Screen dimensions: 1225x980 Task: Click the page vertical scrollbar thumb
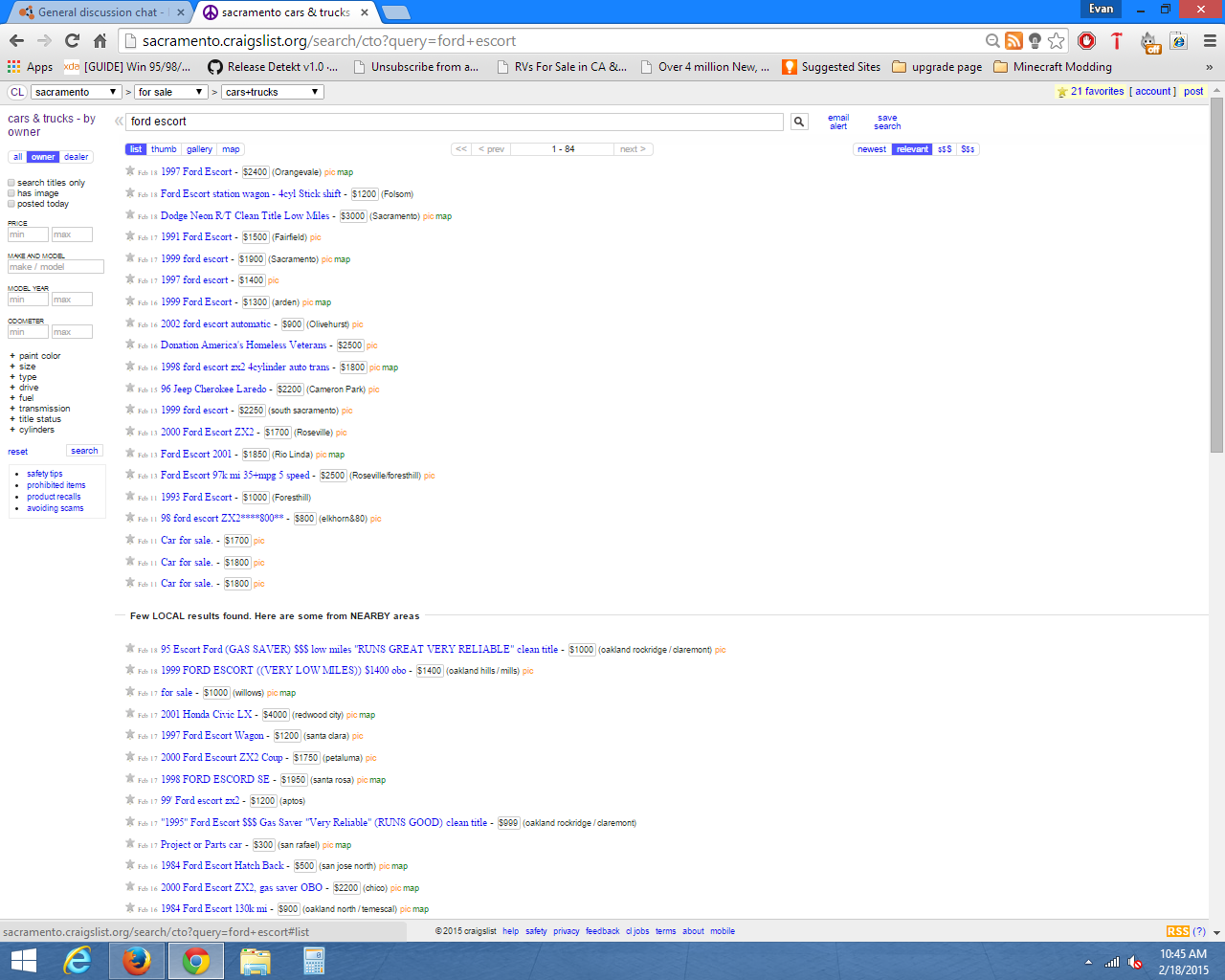pyautogui.click(x=1216, y=276)
